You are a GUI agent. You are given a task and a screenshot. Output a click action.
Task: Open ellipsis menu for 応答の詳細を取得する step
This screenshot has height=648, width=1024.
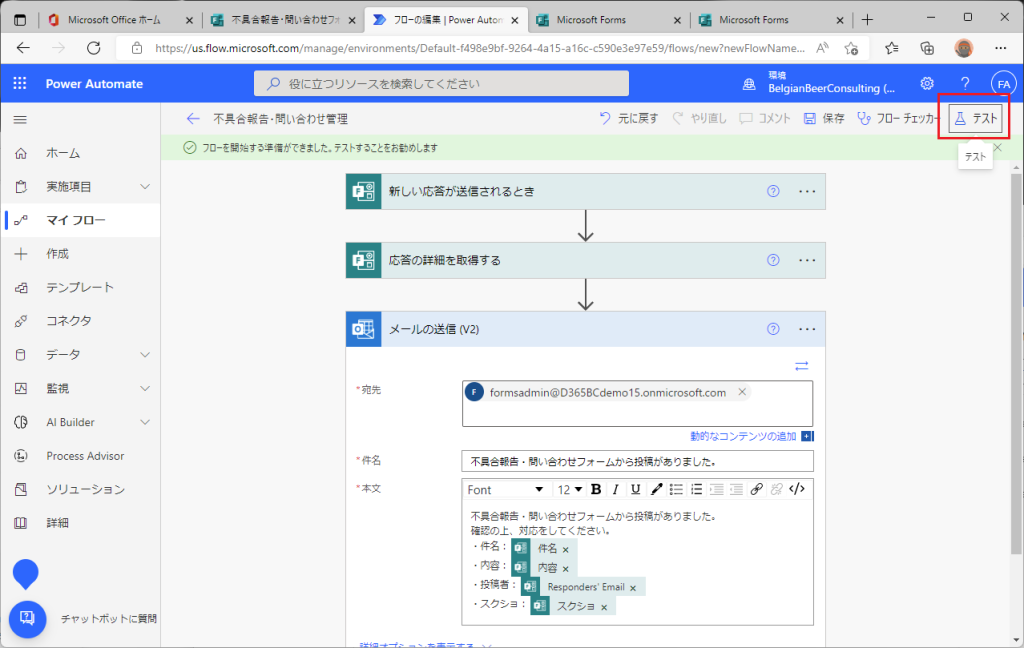[807, 260]
